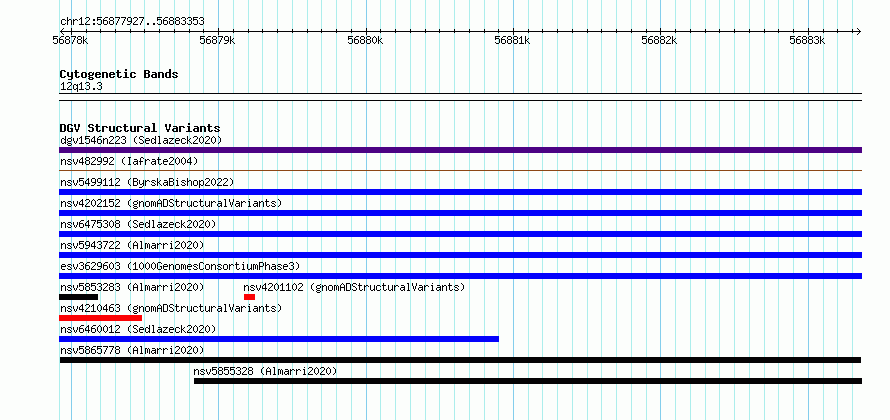Viewport: 890px width, 420px height.
Task: Select the 12q13.3 cytogenetic band bar
Action: 460,97
